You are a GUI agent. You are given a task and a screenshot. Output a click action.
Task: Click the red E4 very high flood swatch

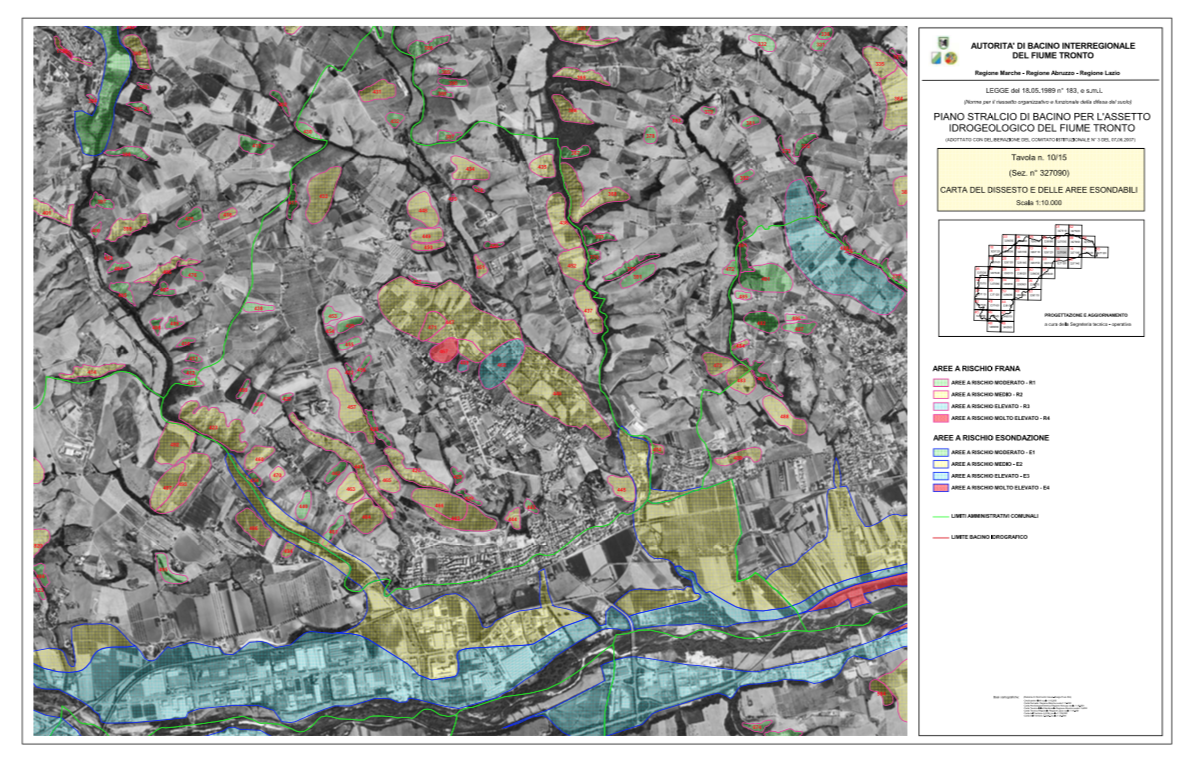(940, 488)
